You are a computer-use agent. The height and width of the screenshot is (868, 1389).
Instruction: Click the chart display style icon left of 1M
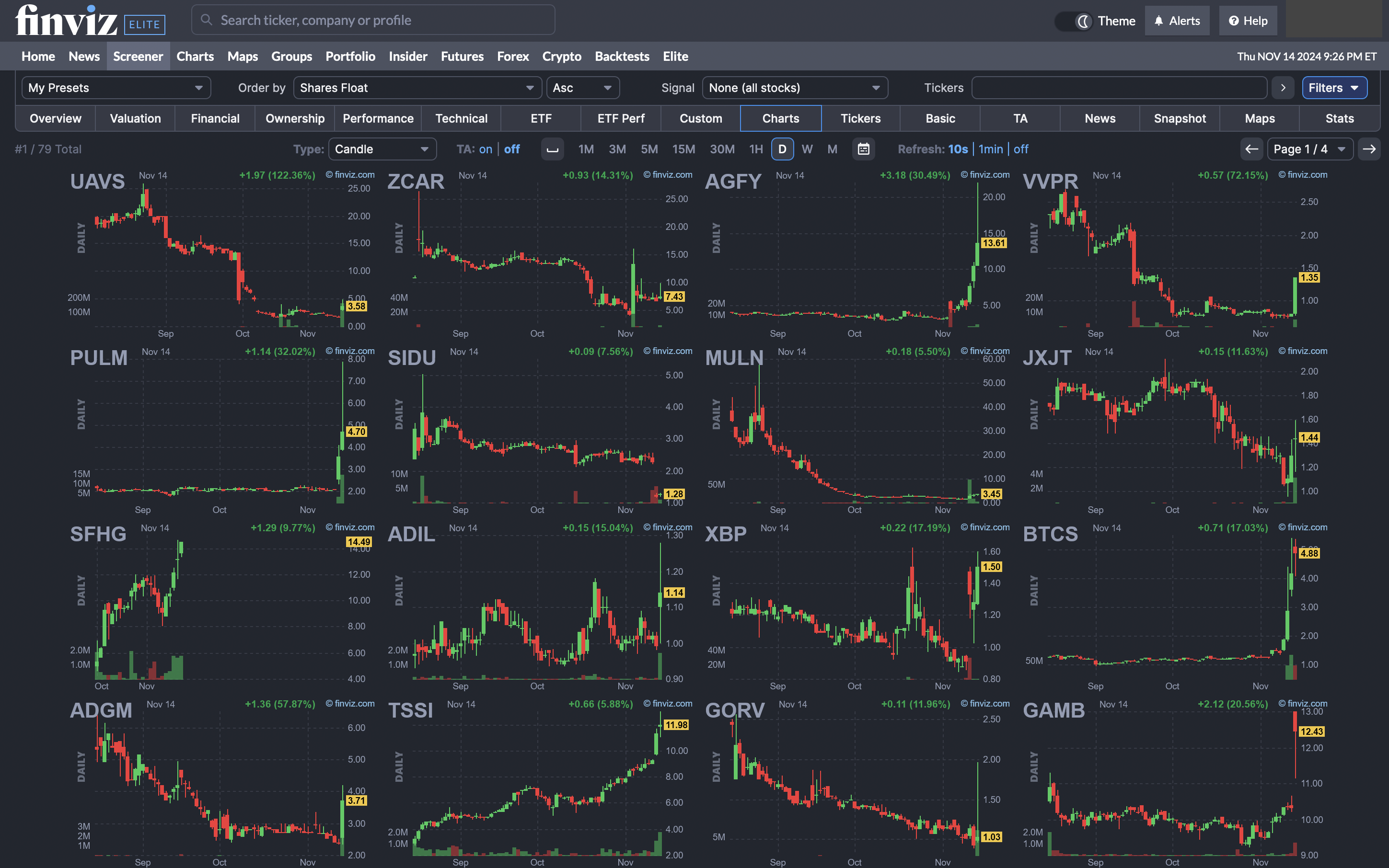tap(552, 148)
